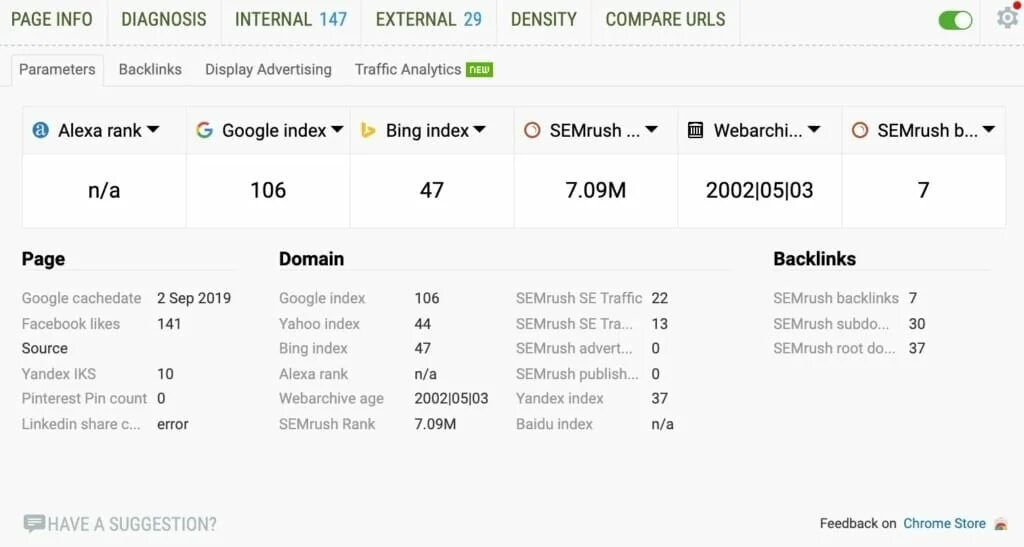The height and width of the screenshot is (547, 1024).
Task: Expand the Google index dropdown arrow
Action: coord(337,129)
